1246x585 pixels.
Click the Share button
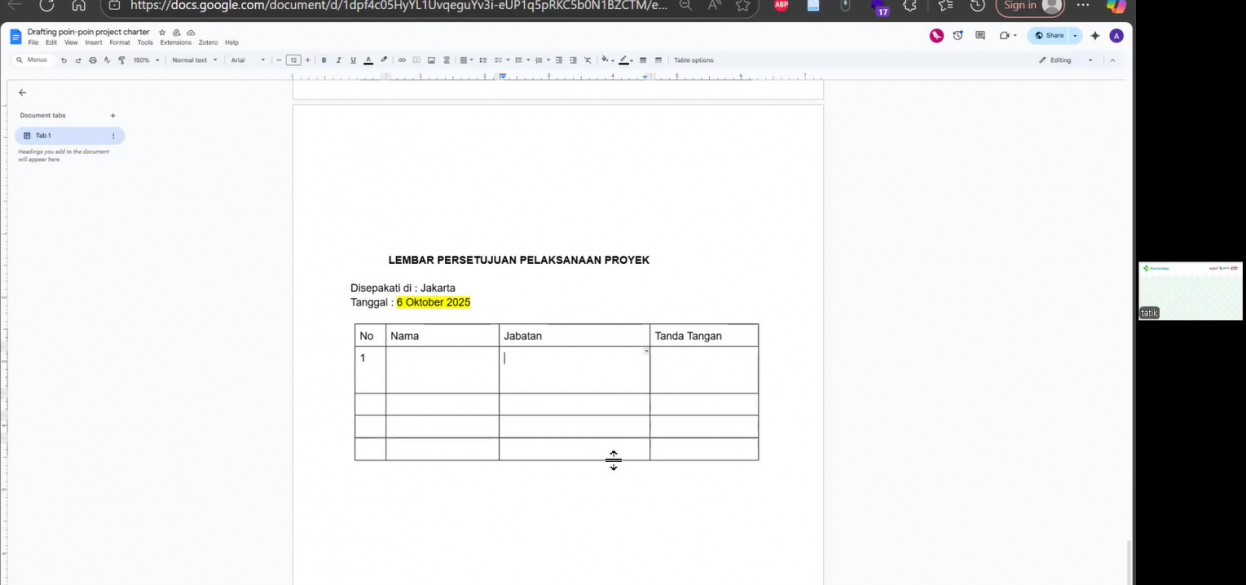pyautogui.click(x=1049, y=35)
